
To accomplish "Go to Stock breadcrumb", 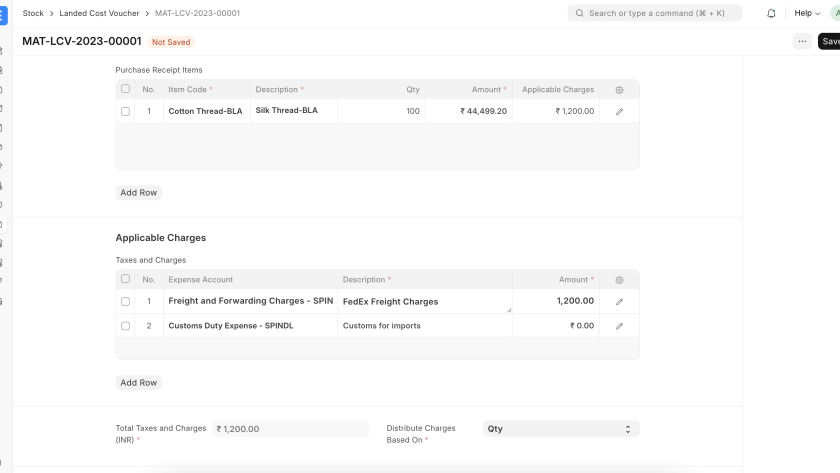I will (33, 13).
